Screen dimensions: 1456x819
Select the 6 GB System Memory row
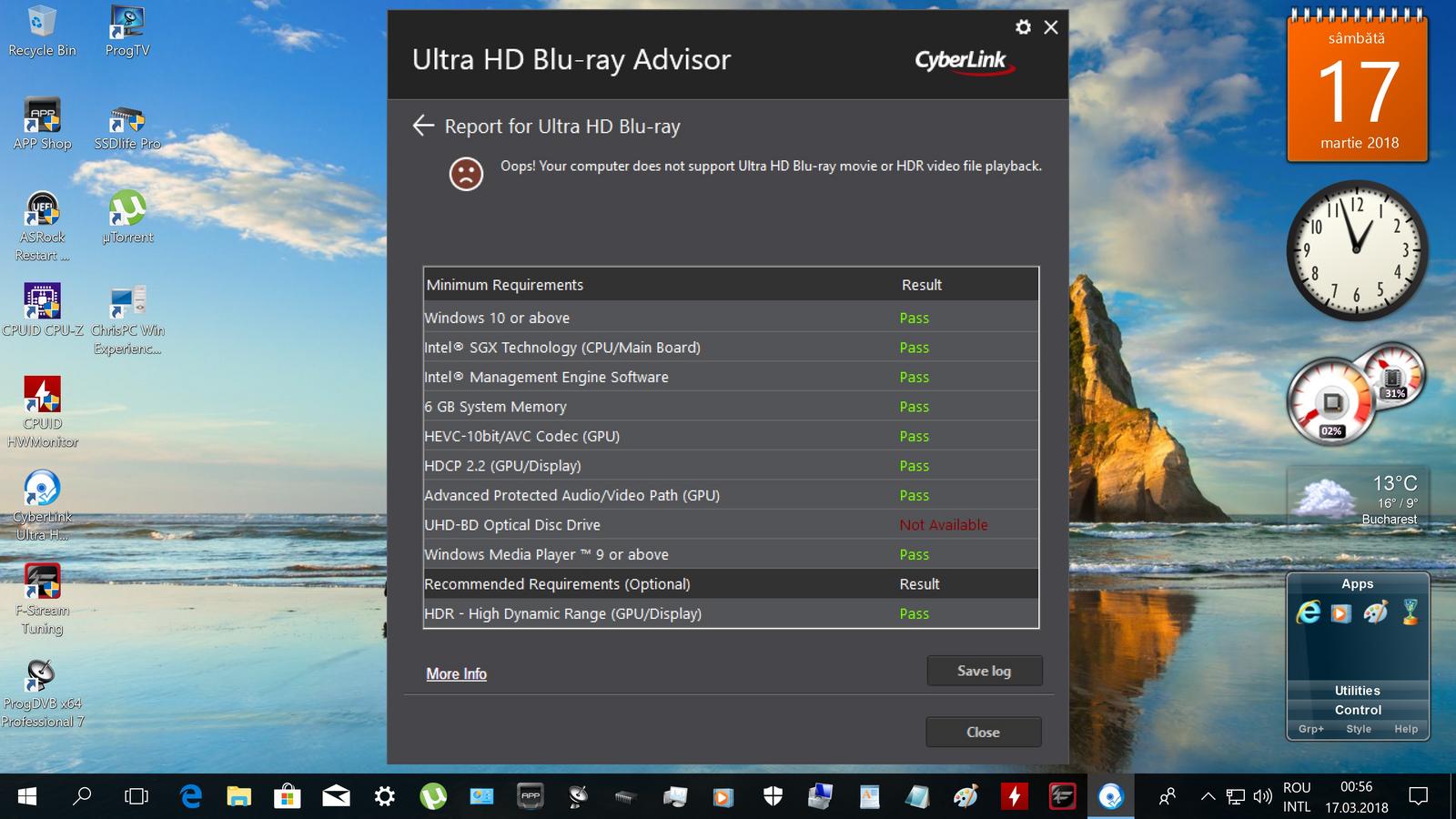(731, 407)
